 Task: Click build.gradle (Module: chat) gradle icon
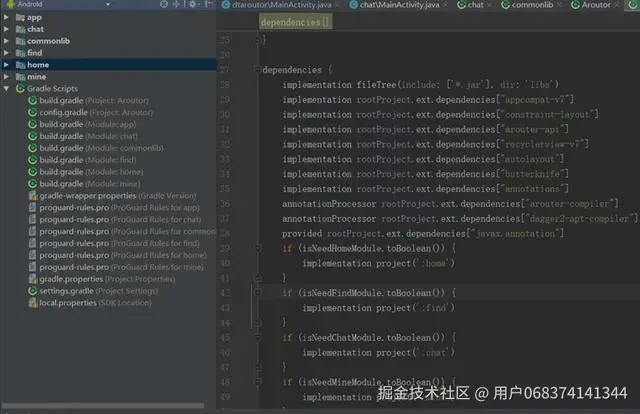[x=33, y=136]
